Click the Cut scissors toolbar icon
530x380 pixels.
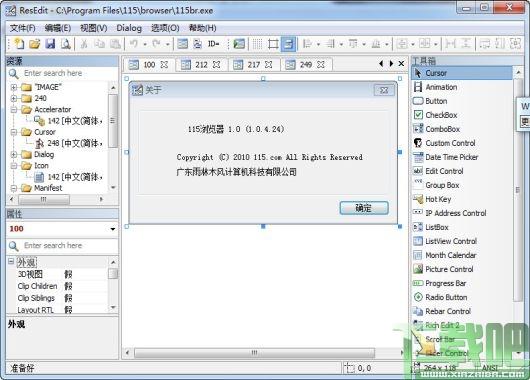point(84,44)
